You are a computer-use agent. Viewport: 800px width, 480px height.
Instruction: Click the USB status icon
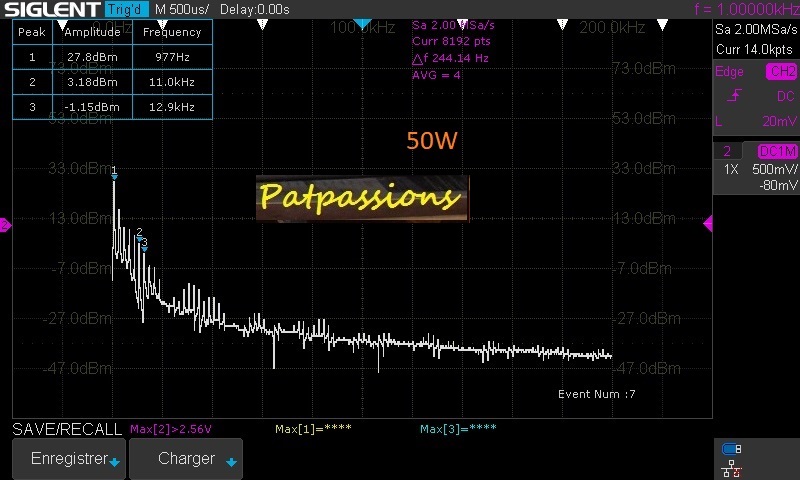(x=732, y=449)
